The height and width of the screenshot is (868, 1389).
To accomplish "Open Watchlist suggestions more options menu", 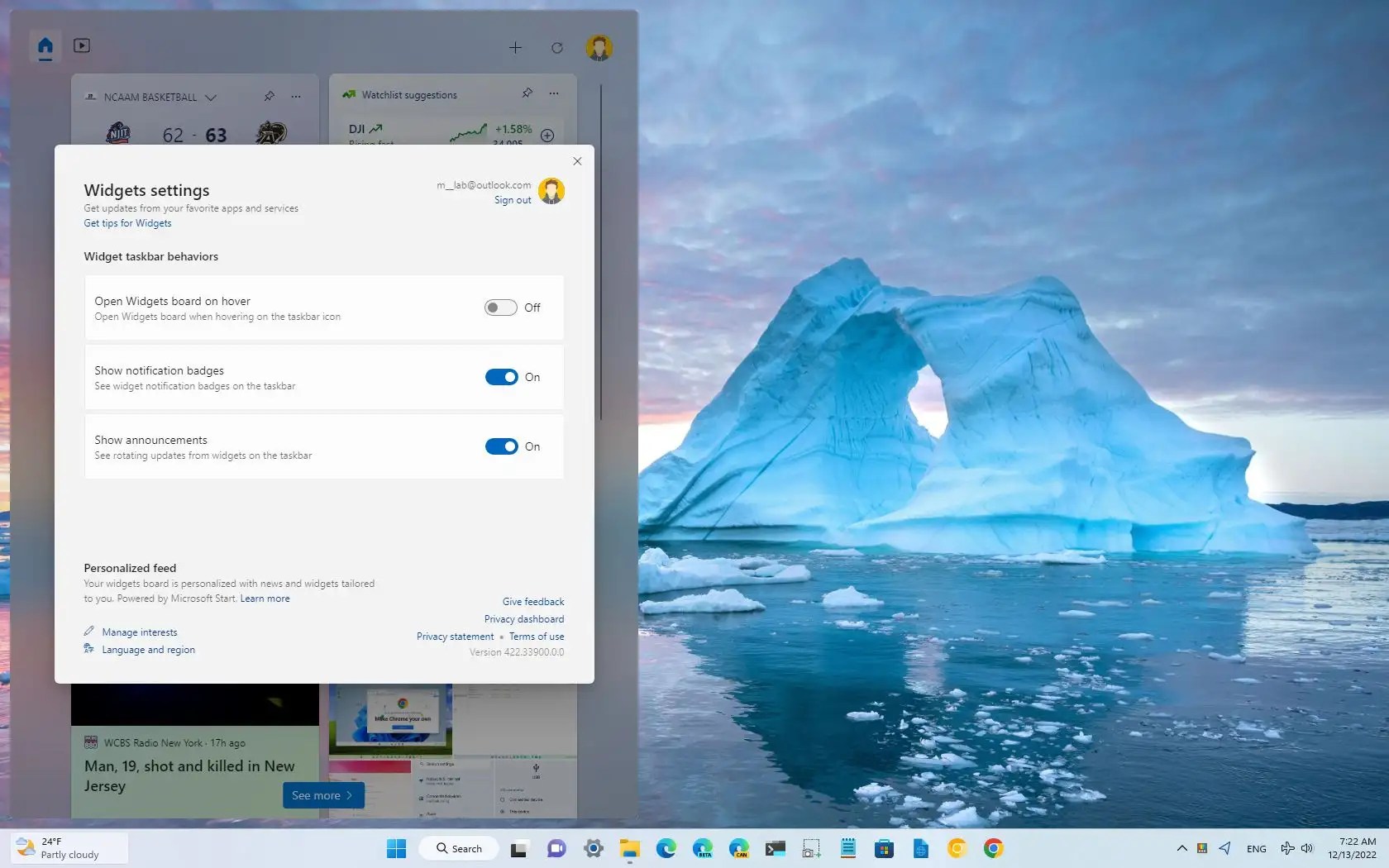I will click(552, 93).
